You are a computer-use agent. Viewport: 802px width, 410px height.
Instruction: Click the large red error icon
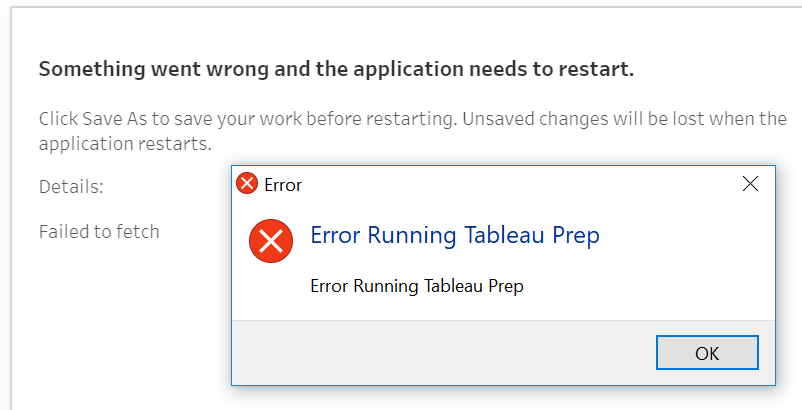point(270,240)
